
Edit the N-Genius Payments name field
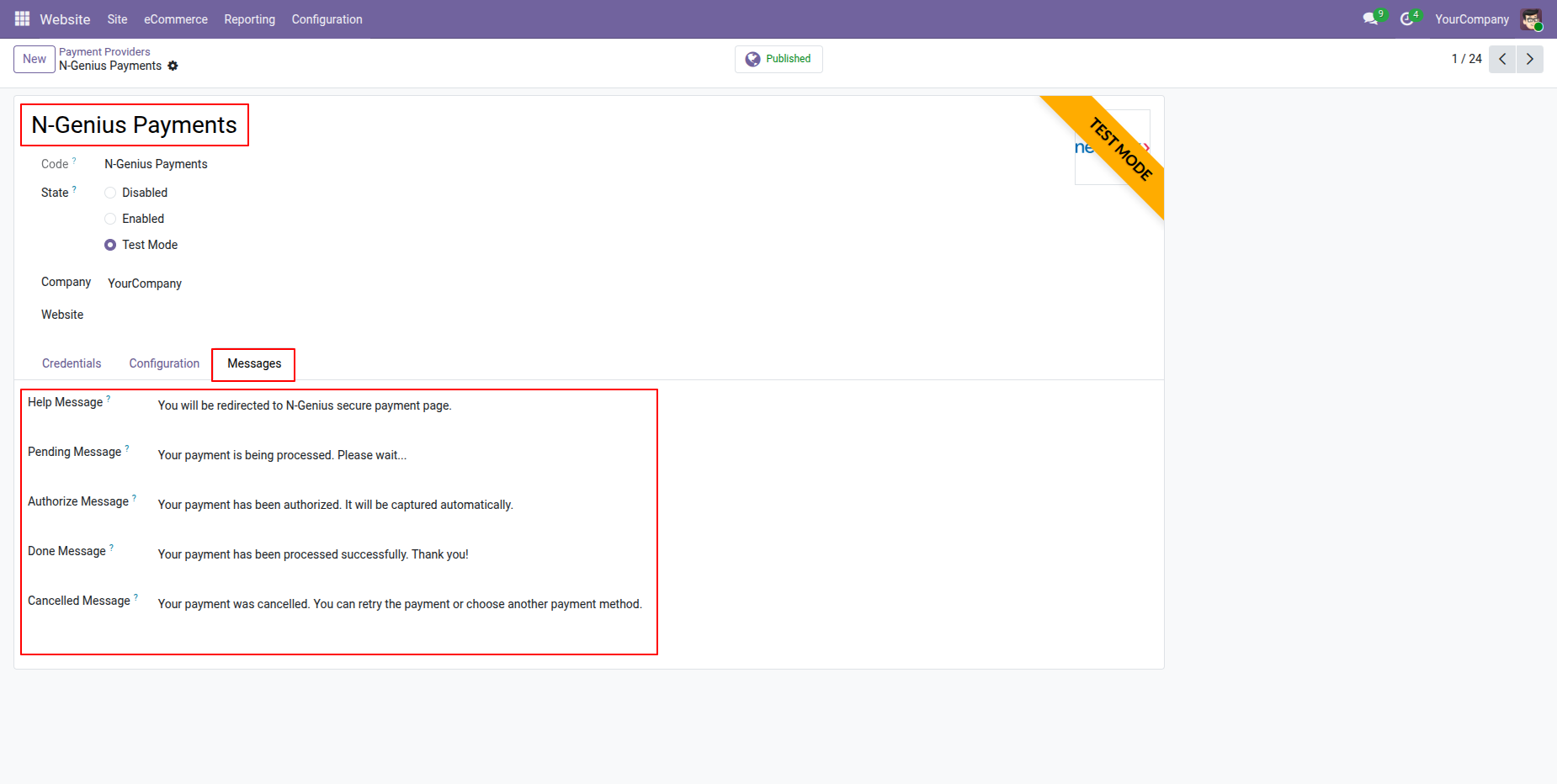tap(135, 124)
